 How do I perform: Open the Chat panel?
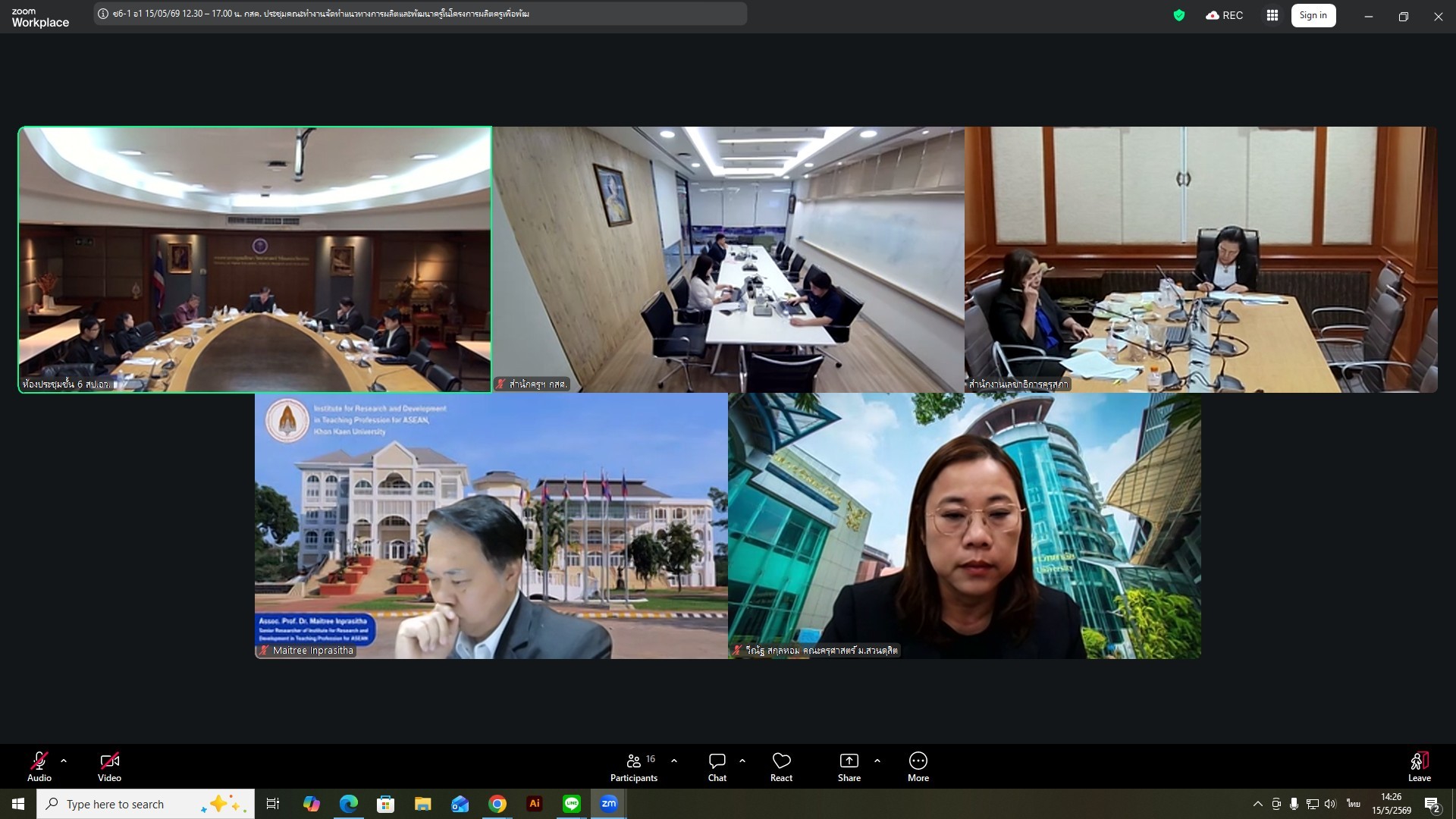click(717, 766)
